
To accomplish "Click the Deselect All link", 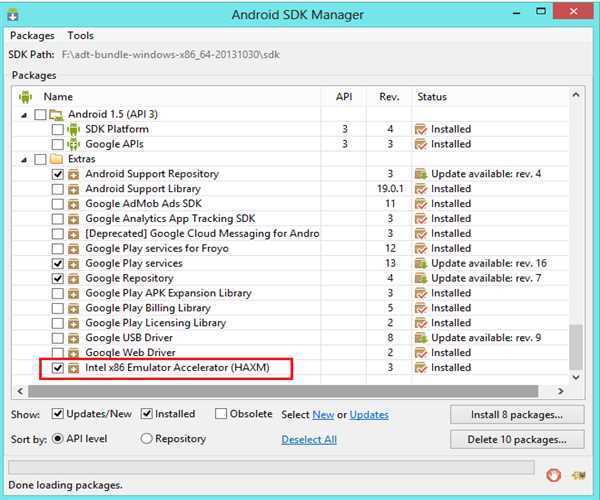I will tap(308, 439).
